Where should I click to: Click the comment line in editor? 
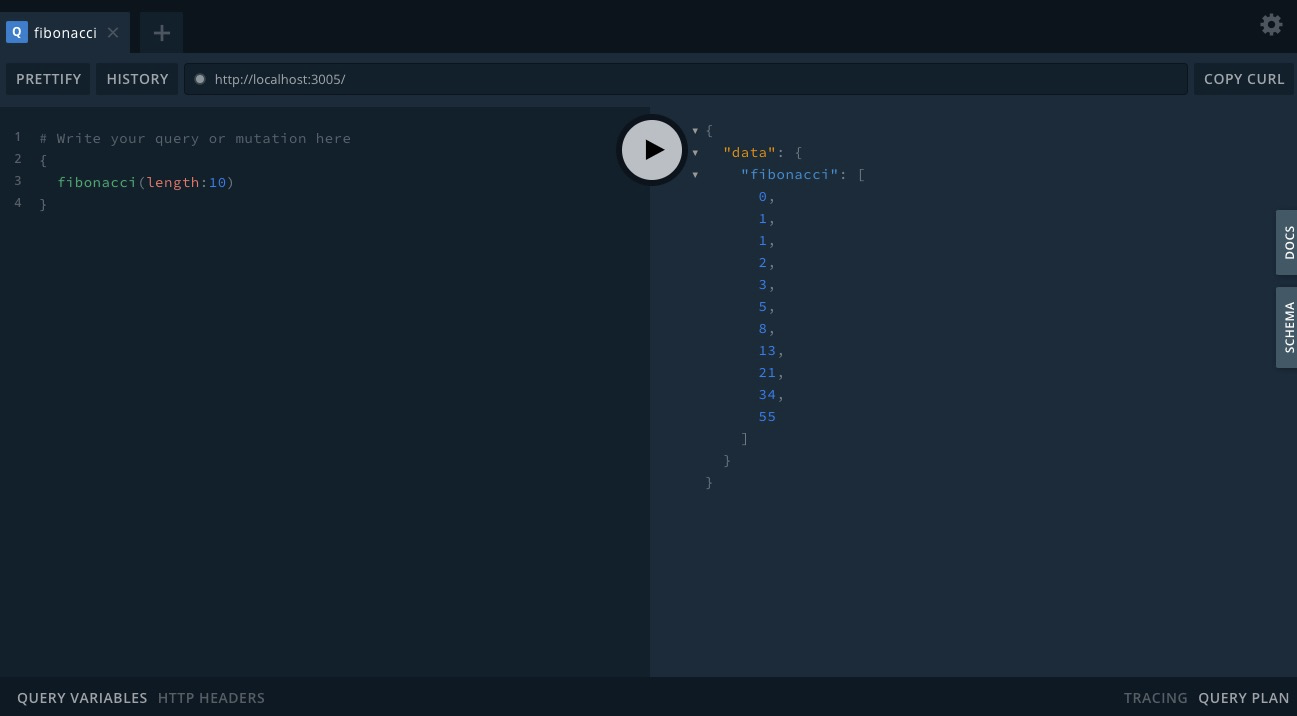click(195, 138)
